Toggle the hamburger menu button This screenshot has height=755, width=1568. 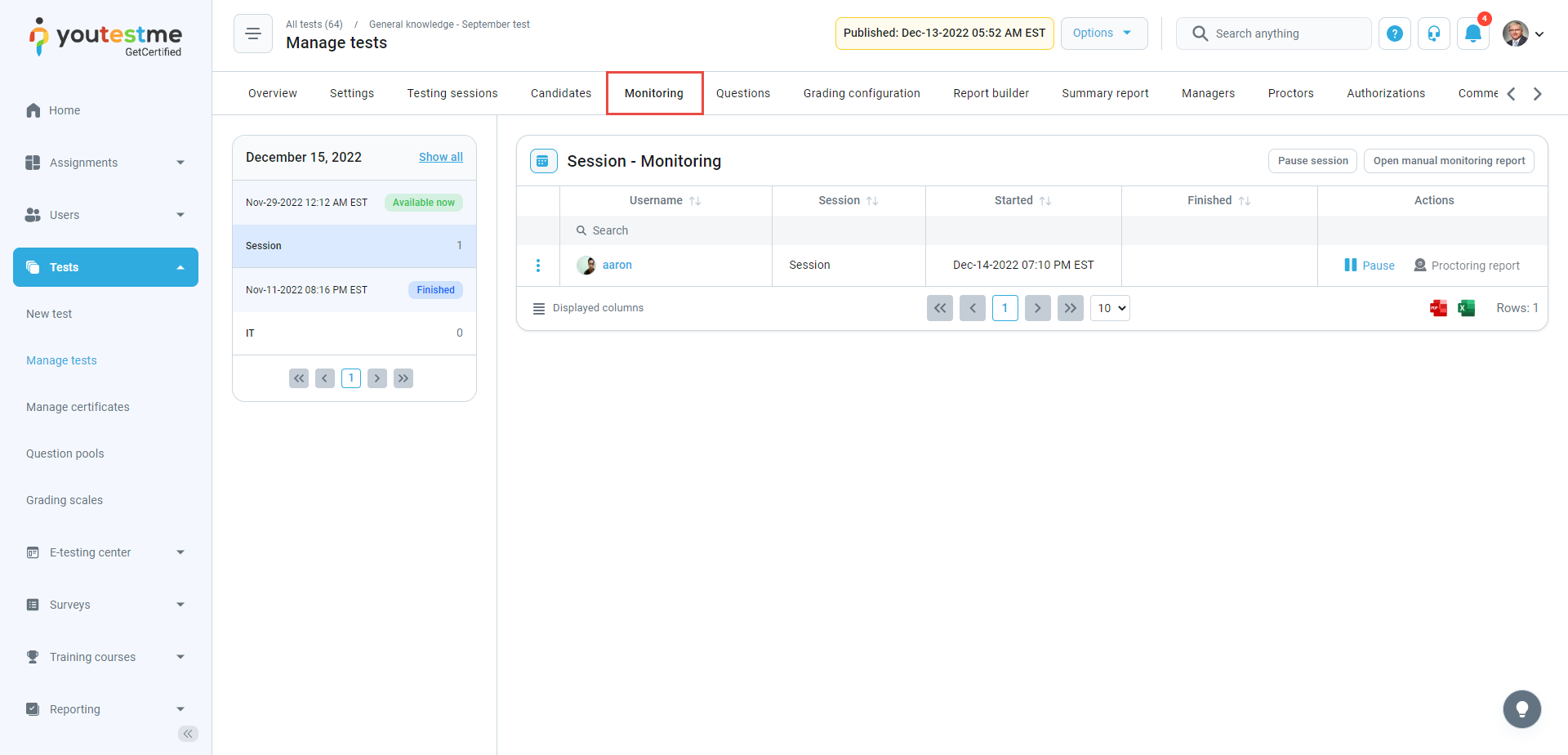pyautogui.click(x=253, y=34)
